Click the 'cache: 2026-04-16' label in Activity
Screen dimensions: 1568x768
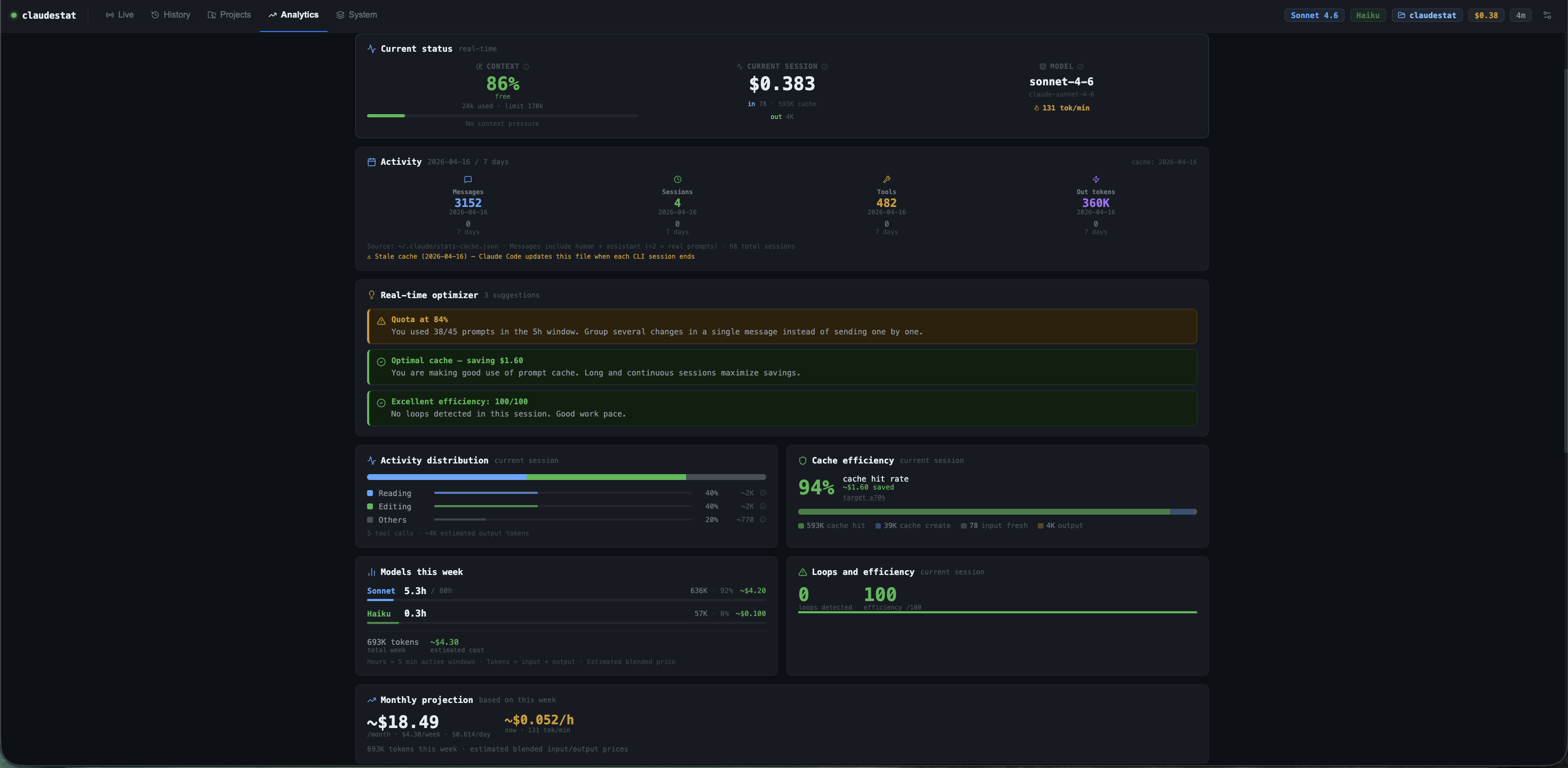[1164, 162]
